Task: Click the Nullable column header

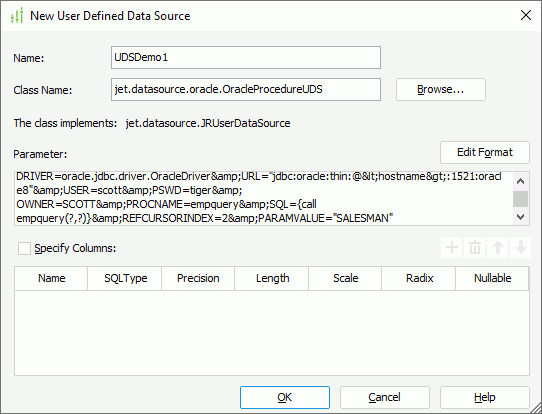Action: click(x=492, y=278)
